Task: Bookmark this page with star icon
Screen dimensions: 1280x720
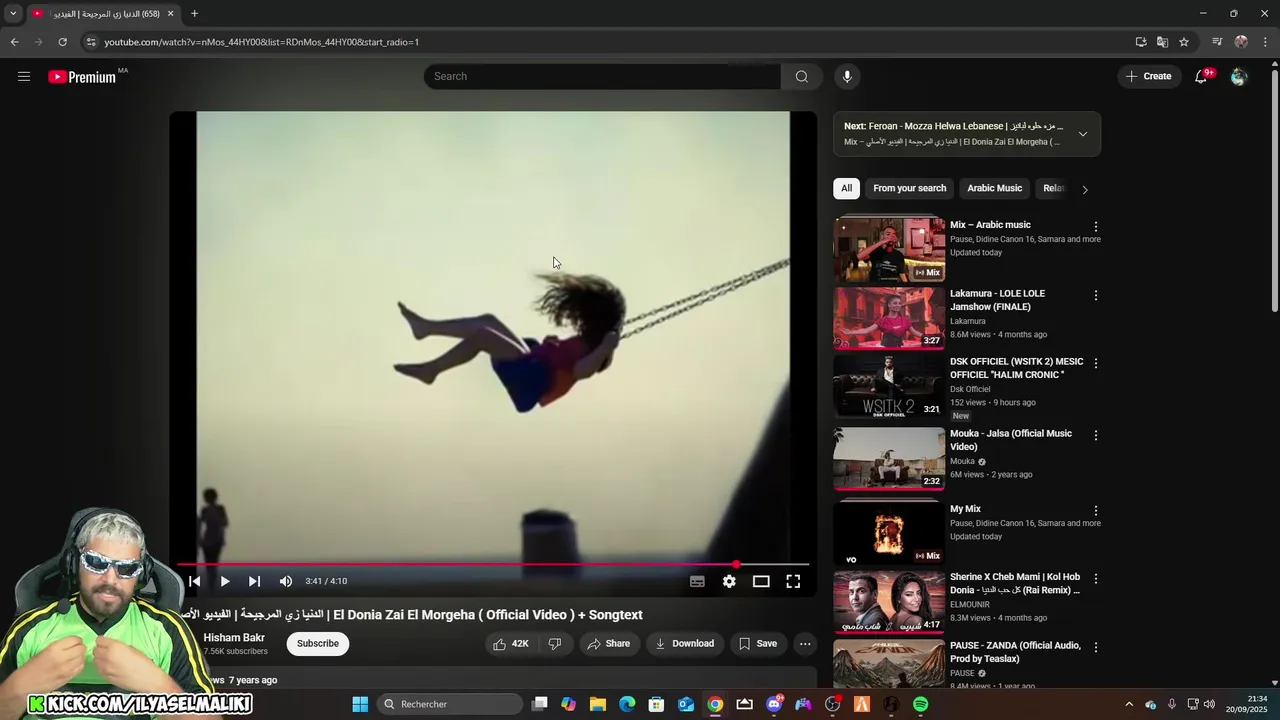Action: 1184,42
